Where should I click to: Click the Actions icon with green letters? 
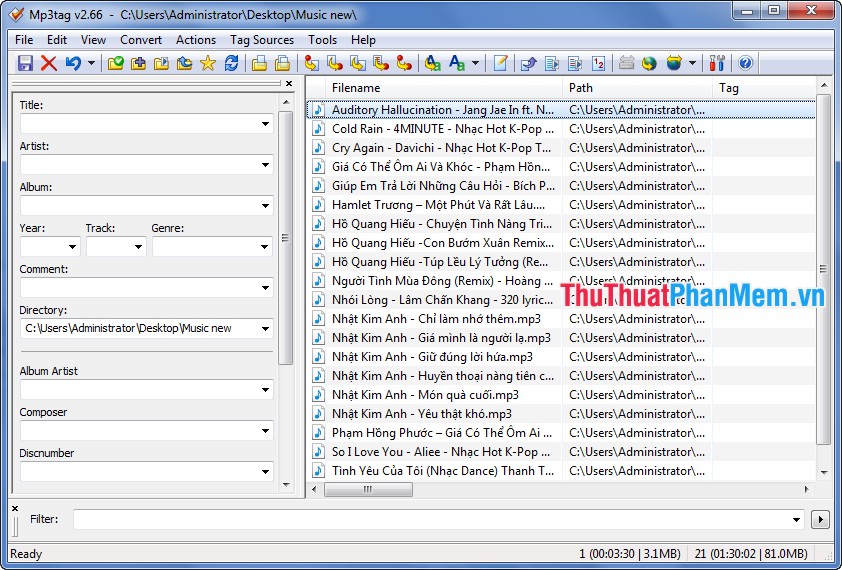pos(433,63)
